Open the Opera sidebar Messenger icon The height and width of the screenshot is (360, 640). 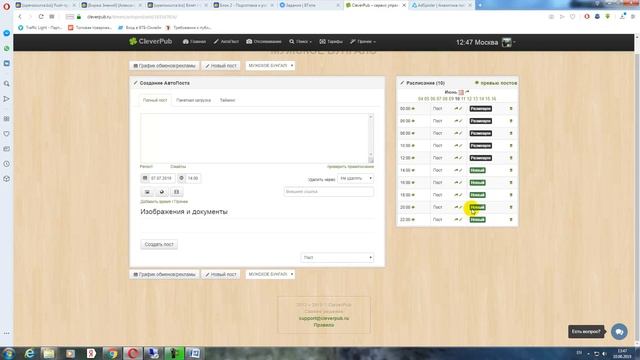7,33
